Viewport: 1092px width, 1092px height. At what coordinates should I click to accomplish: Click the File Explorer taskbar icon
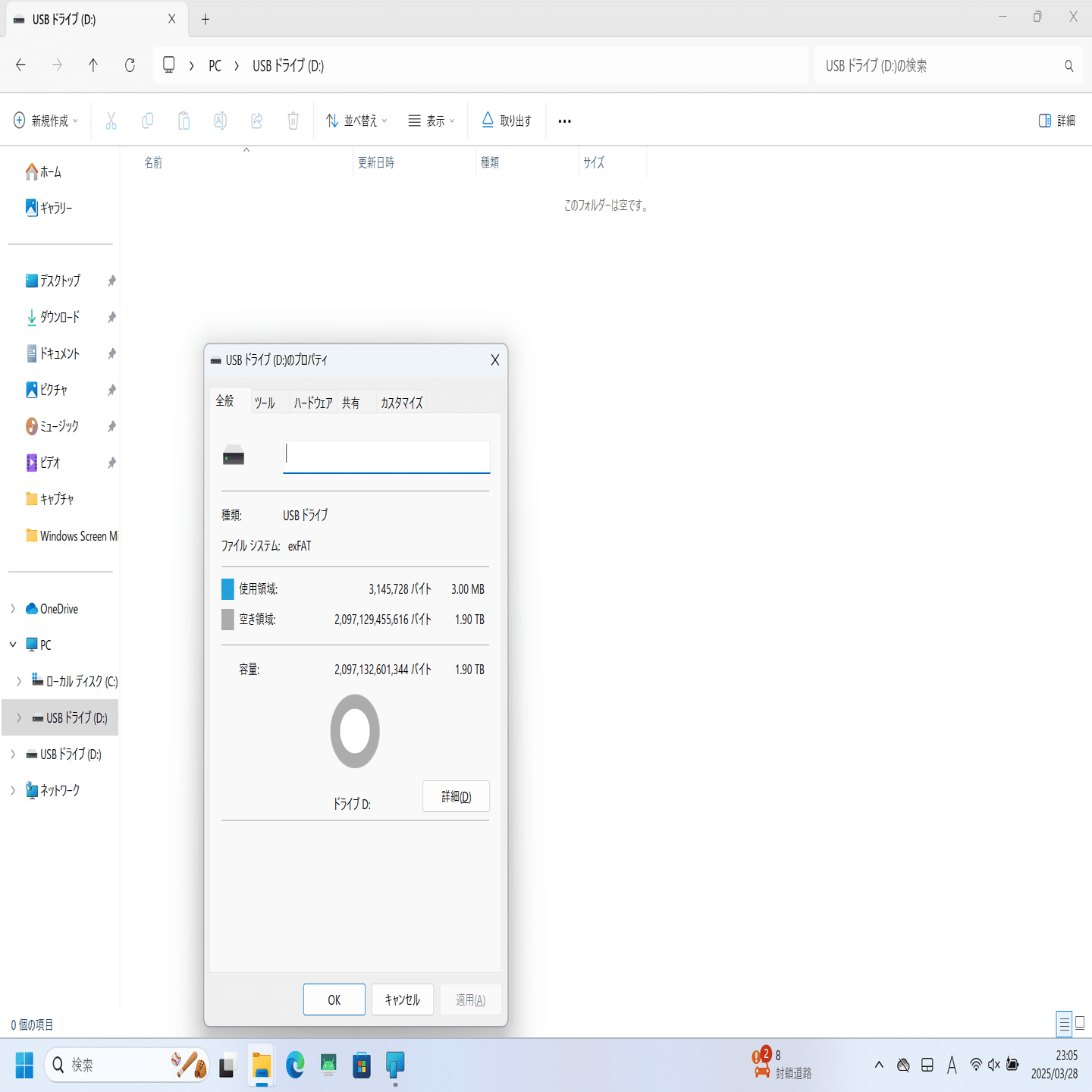262,1065
